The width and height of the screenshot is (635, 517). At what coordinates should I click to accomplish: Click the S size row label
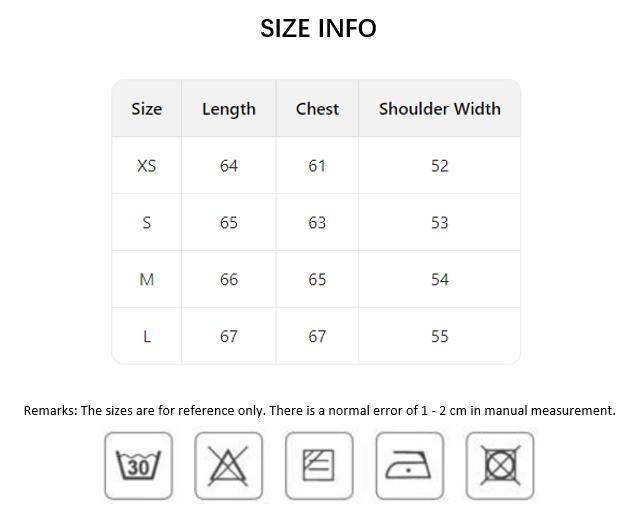(147, 223)
